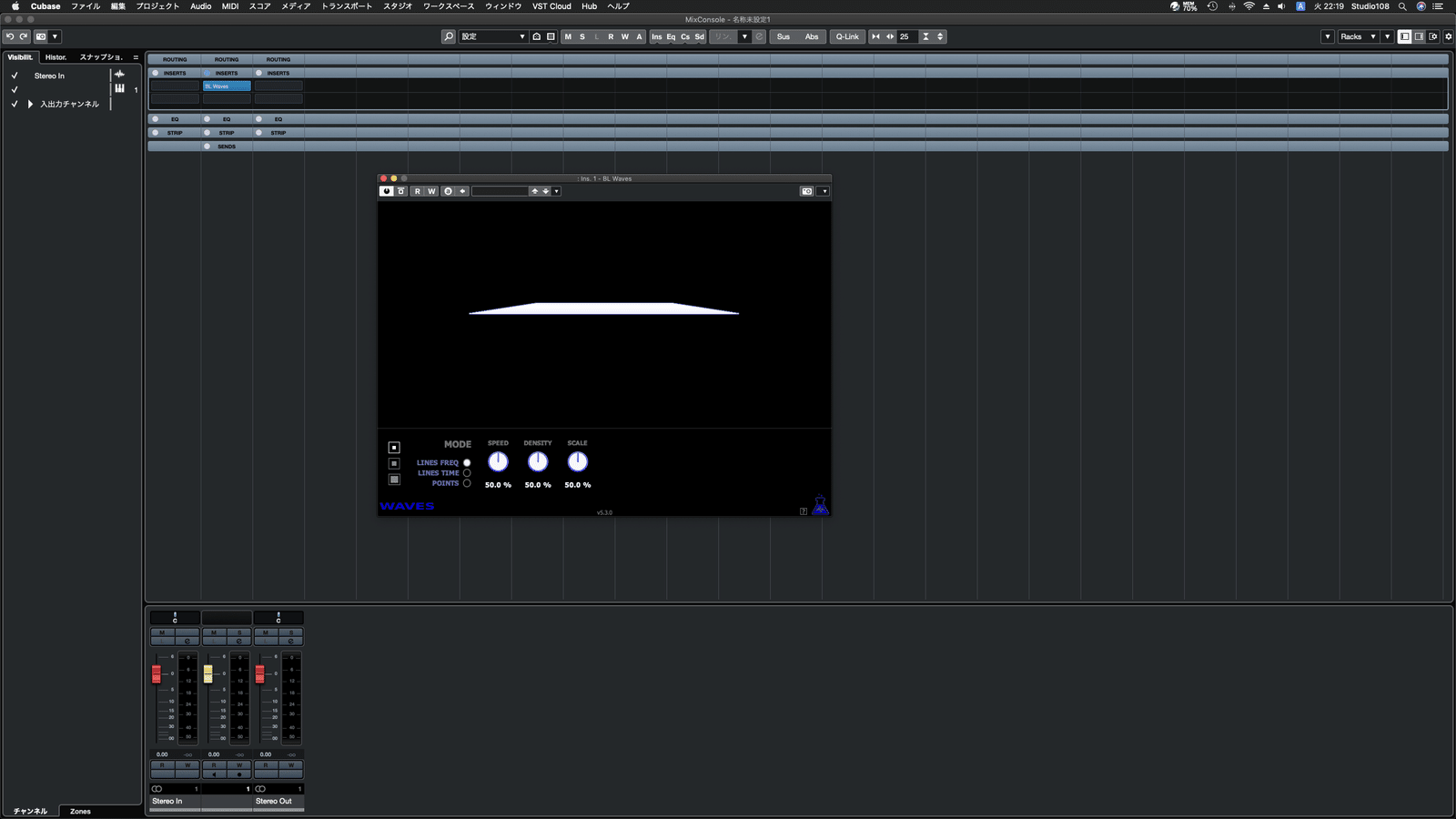Click the SCALE knob
Viewport: 1456px width, 819px height.
coord(578,461)
